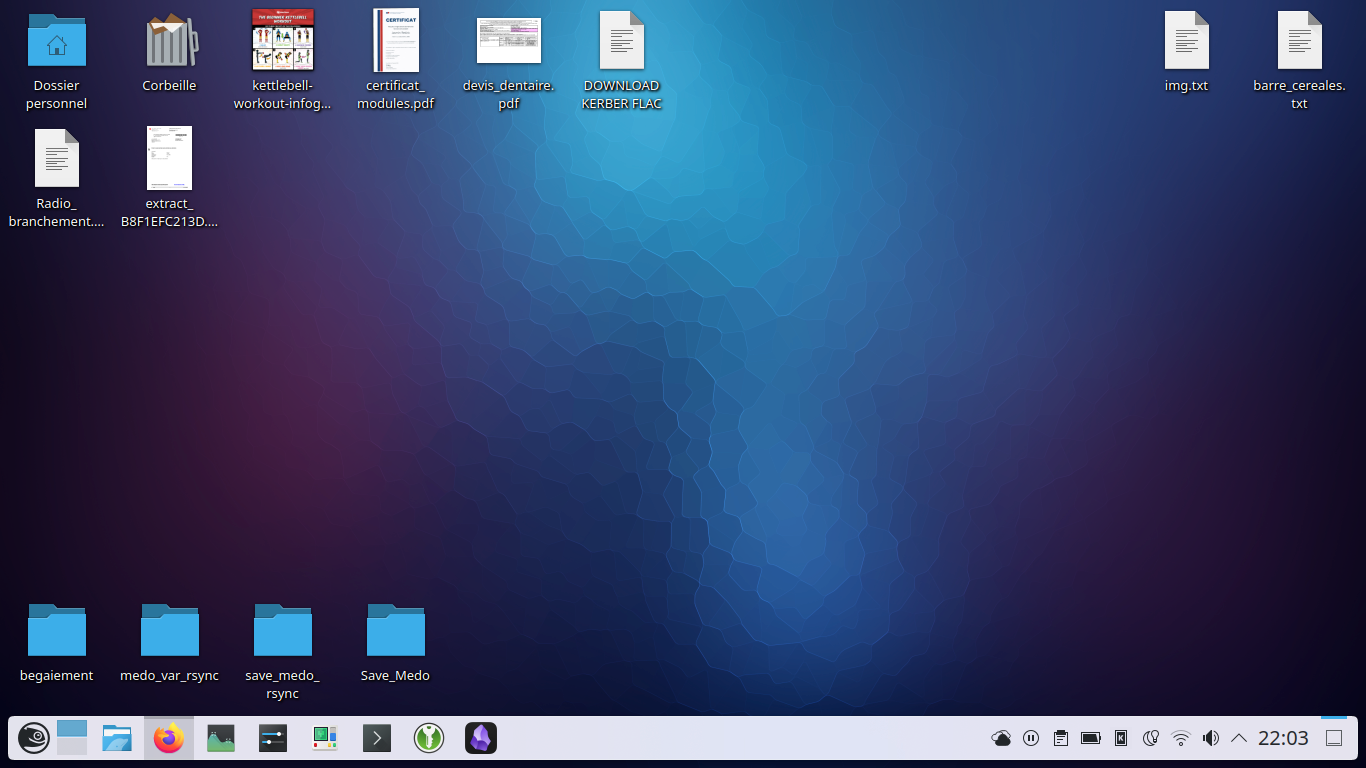Screen dimensions: 1366x768
Task: Open Dolphin file manager in taskbar
Action: [x=117, y=739]
